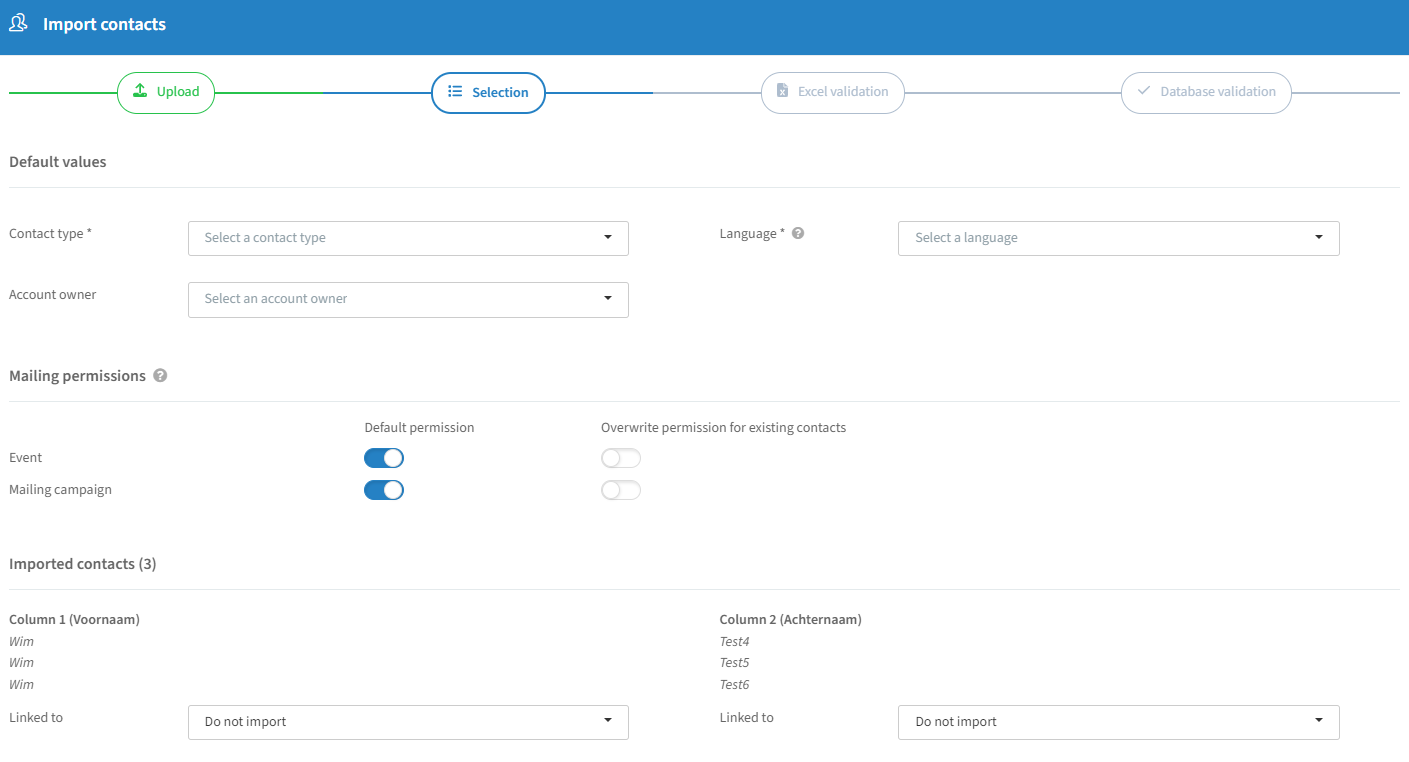Enable overwrite permission for Event
The image size is (1409, 762).
click(620, 458)
